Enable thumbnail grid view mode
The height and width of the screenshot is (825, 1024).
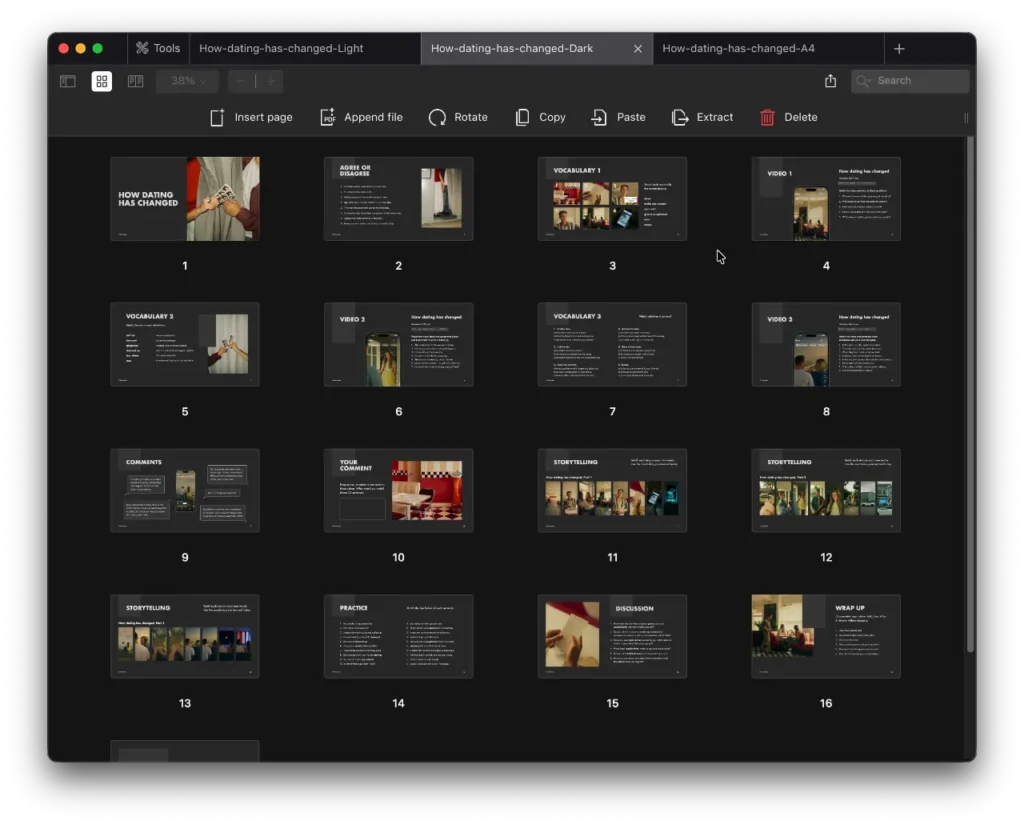(101, 80)
